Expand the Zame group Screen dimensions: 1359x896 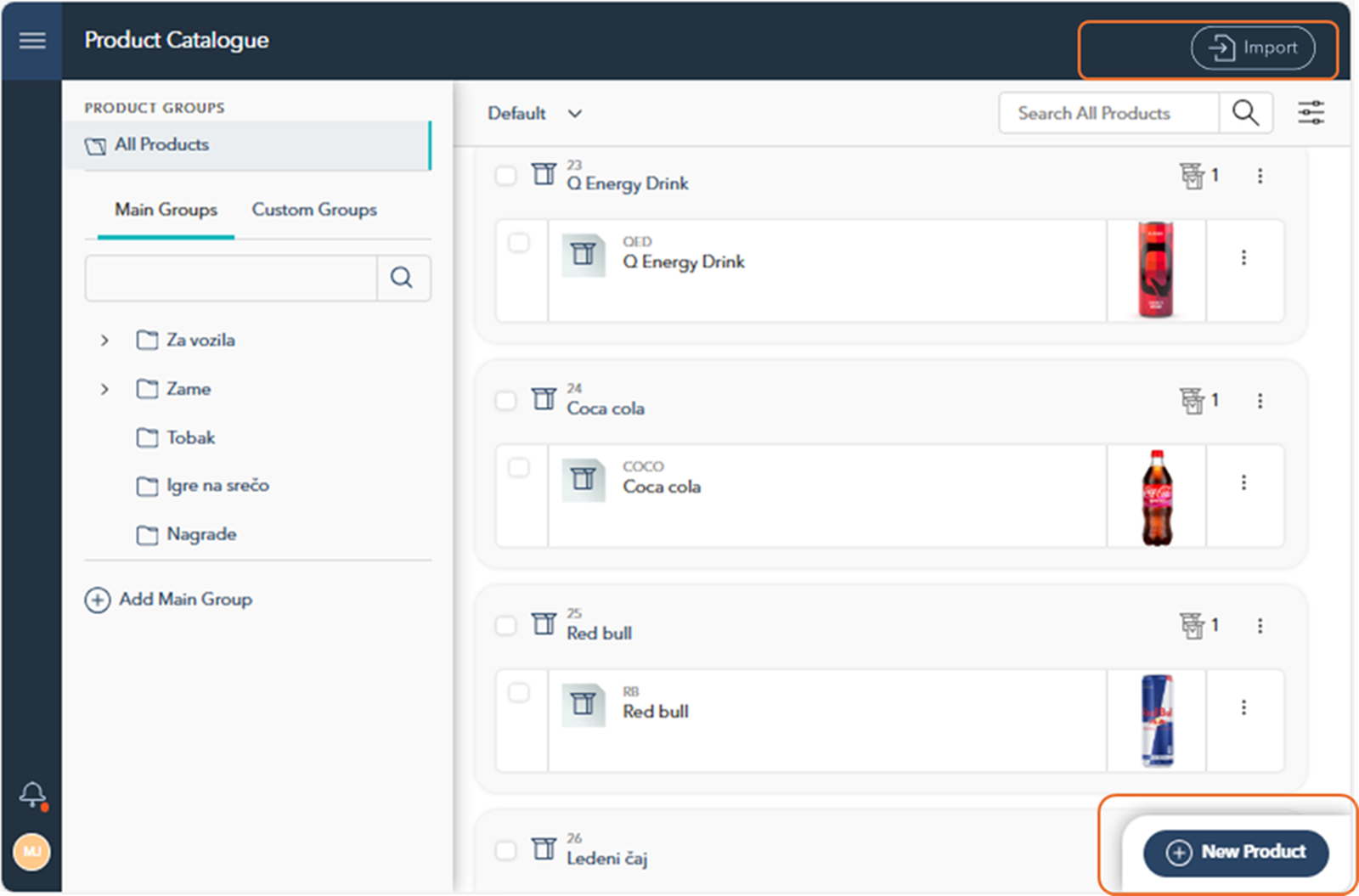(104, 389)
